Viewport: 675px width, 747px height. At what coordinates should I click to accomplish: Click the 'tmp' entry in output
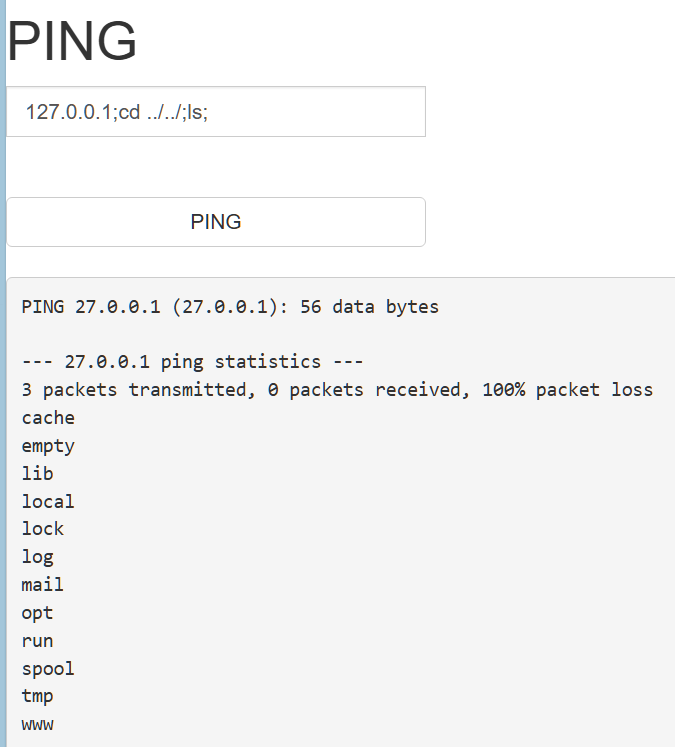point(38,696)
